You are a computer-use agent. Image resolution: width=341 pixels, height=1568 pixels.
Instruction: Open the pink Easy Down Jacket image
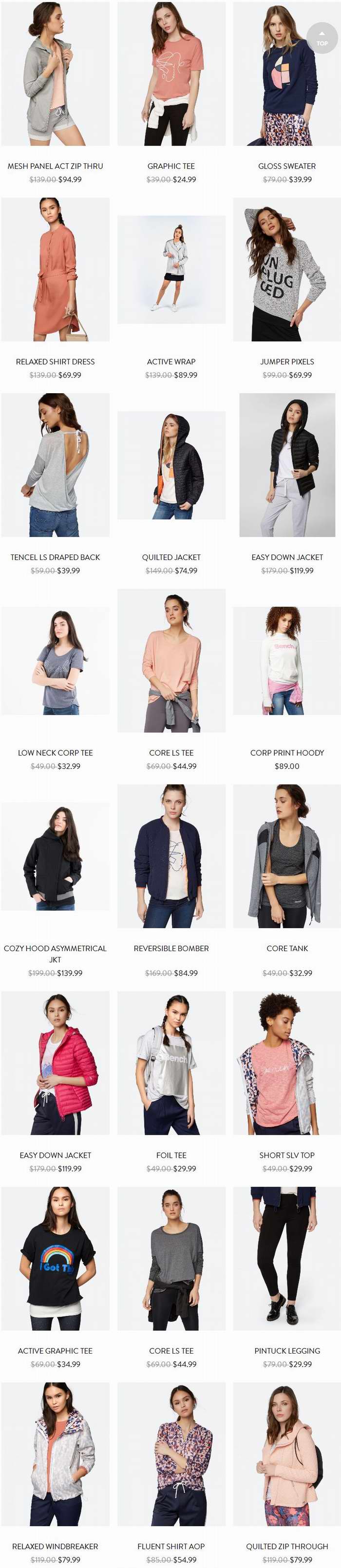(x=56, y=1063)
